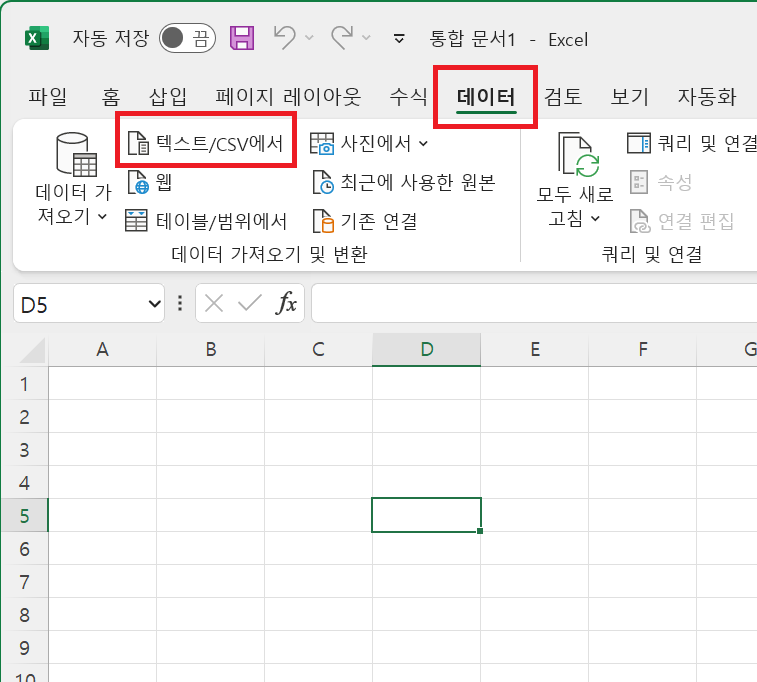The width and height of the screenshot is (757, 682).
Task: Open the 쿼리 및 연결 pane button
Action: (691, 143)
